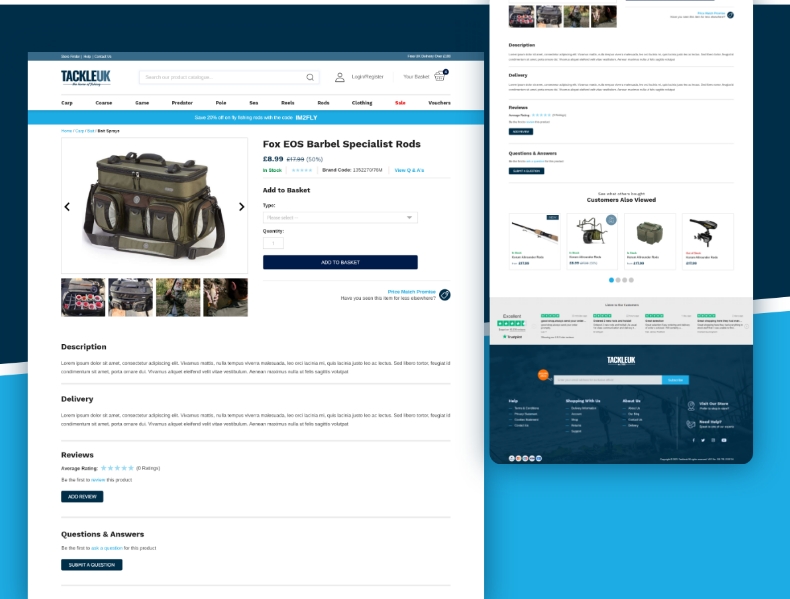Image resolution: width=790 pixels, height=599 pixels.
Task: Click the ADD REVIEW button on the left page
Action: [x=82, y=497]
